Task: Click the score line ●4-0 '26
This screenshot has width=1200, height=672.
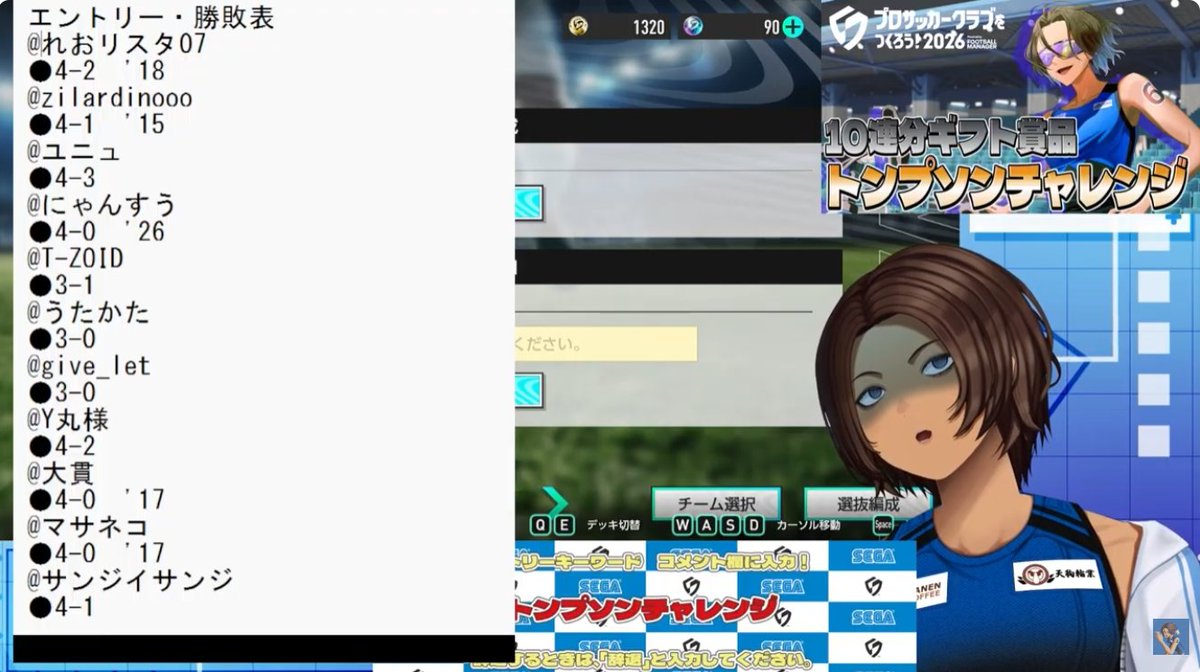Action: pyautogui.click(x=97, y=232)
